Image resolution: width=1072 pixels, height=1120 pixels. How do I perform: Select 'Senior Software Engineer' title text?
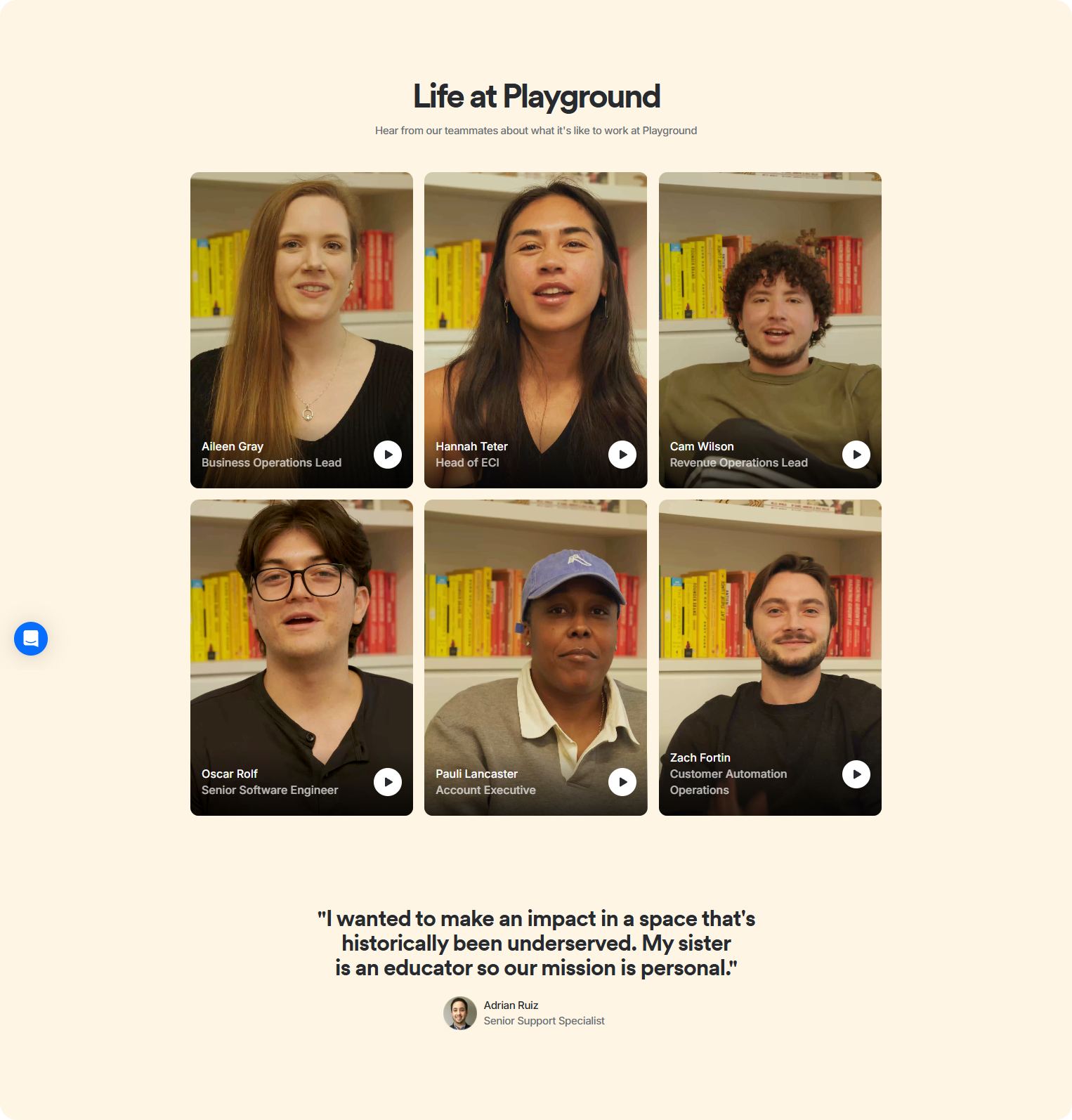(x=270, y=790)
